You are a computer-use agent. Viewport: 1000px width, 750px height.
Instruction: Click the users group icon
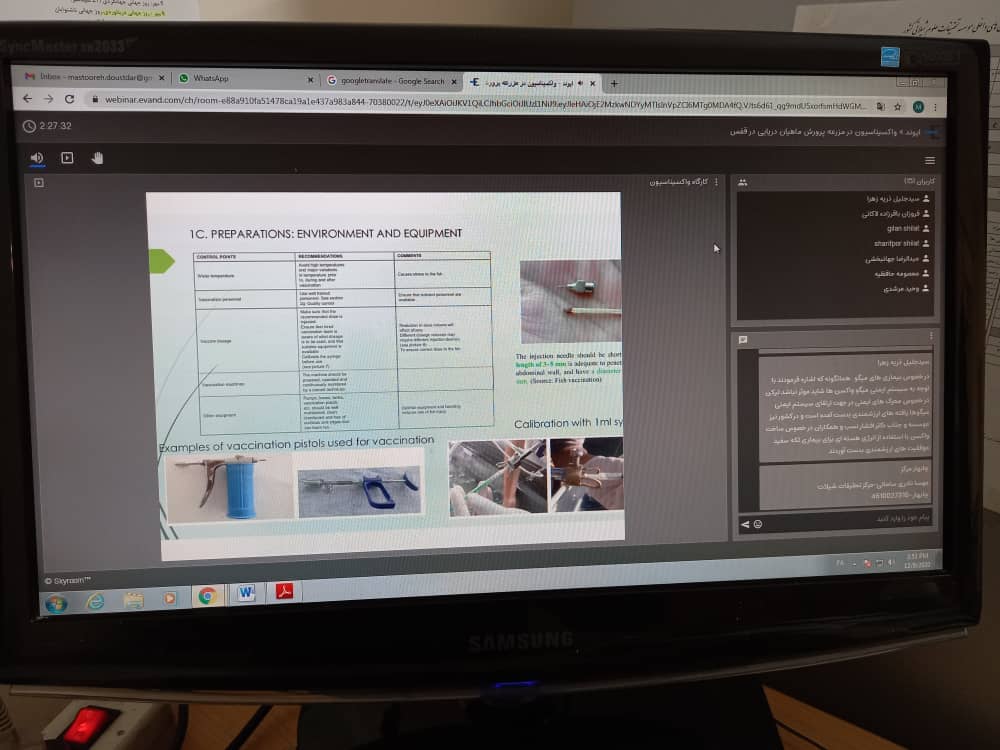click(743, 182)
